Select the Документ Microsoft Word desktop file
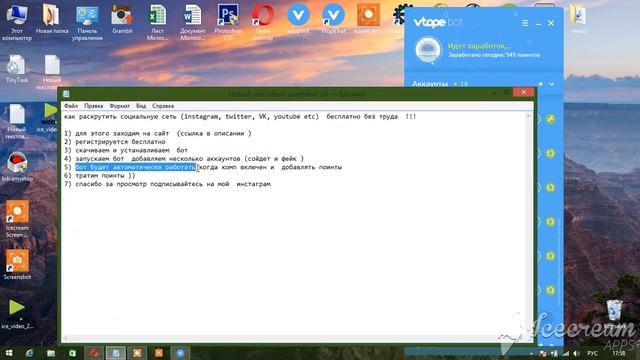Viewport: 640px width, 360px height. point(192,22)
